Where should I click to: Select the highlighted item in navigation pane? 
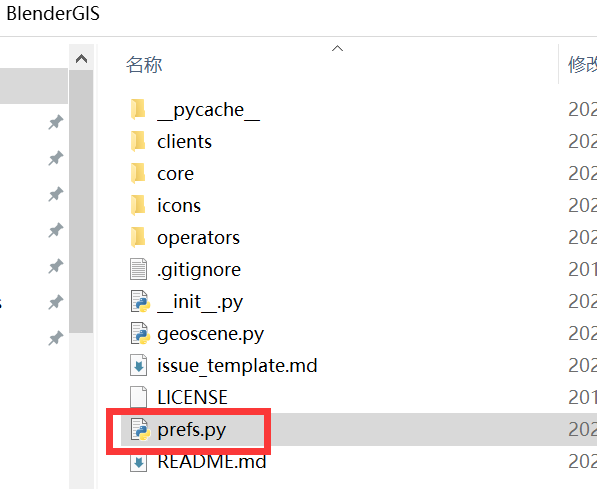point(34,86)
